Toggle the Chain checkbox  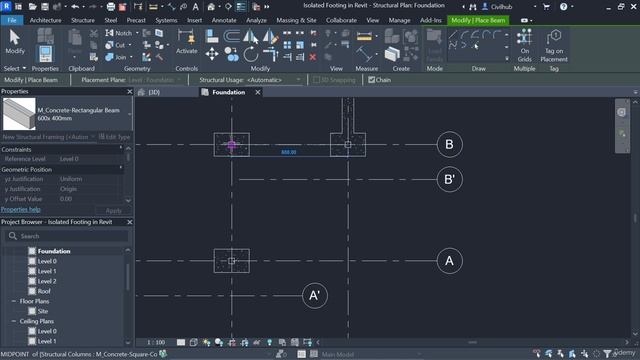(x=371, y=80)
